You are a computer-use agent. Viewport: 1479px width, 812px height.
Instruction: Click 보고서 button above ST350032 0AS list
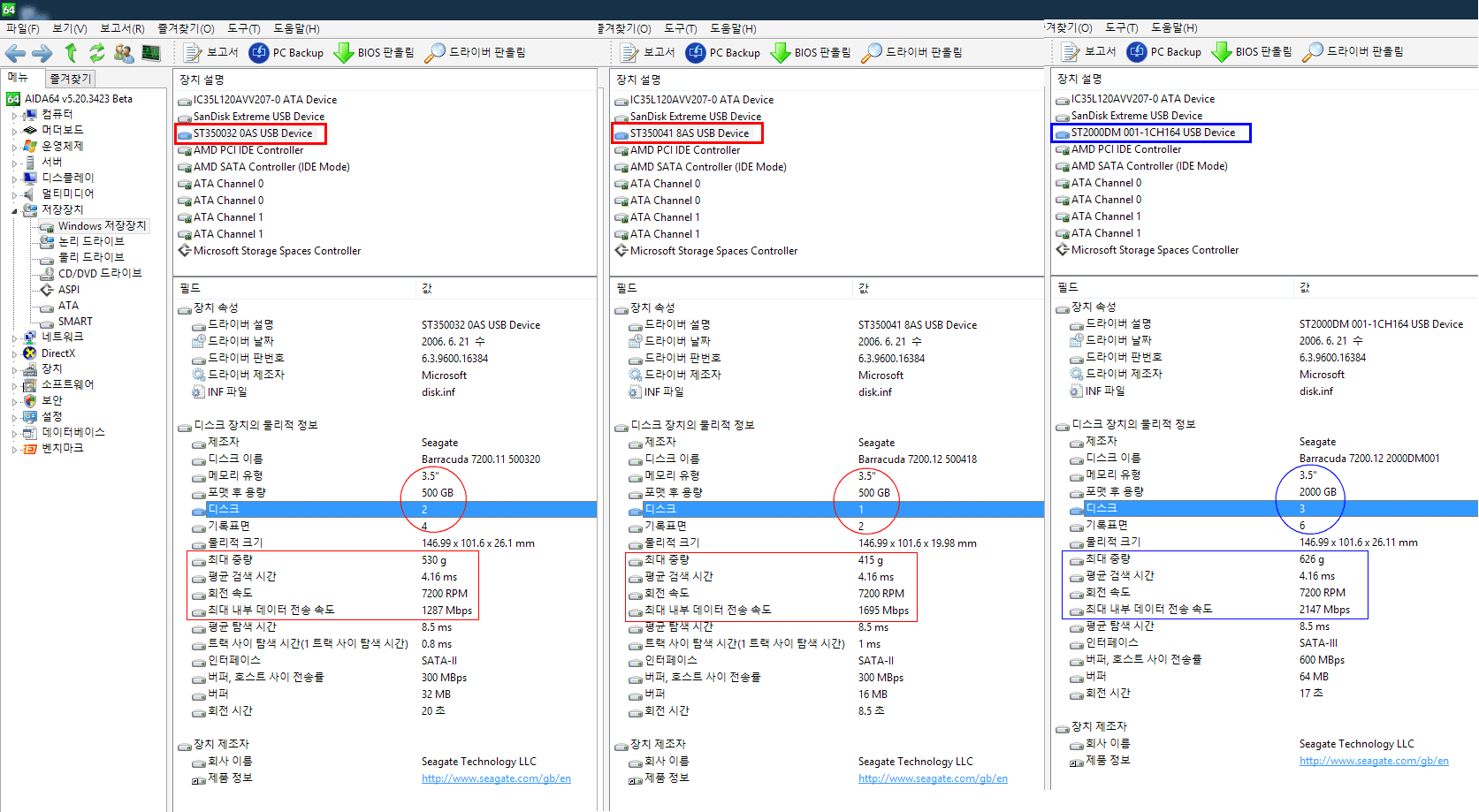pos(211,52)
